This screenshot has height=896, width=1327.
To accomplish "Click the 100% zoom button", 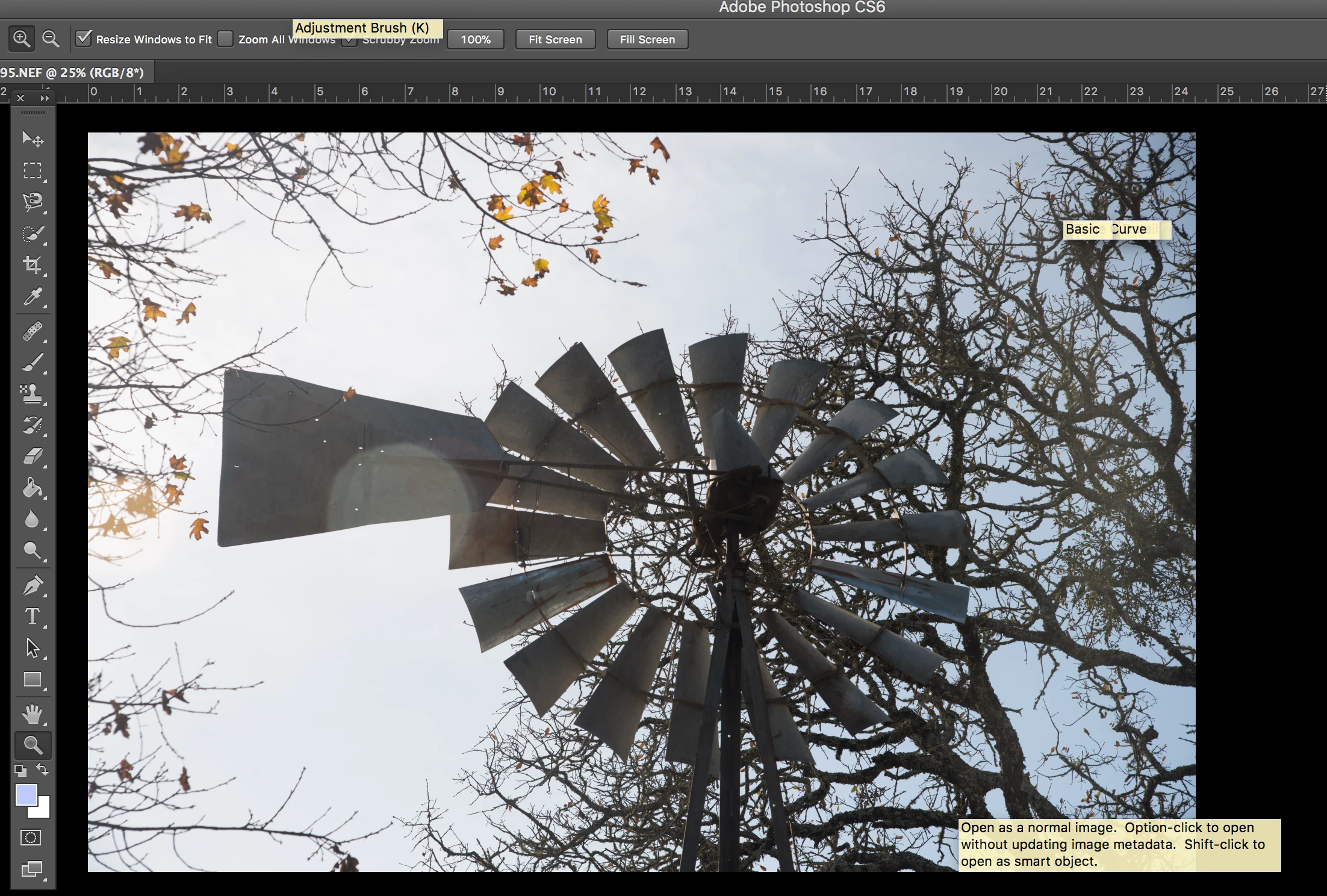I will pyautogui.click(x=475, y=39).
